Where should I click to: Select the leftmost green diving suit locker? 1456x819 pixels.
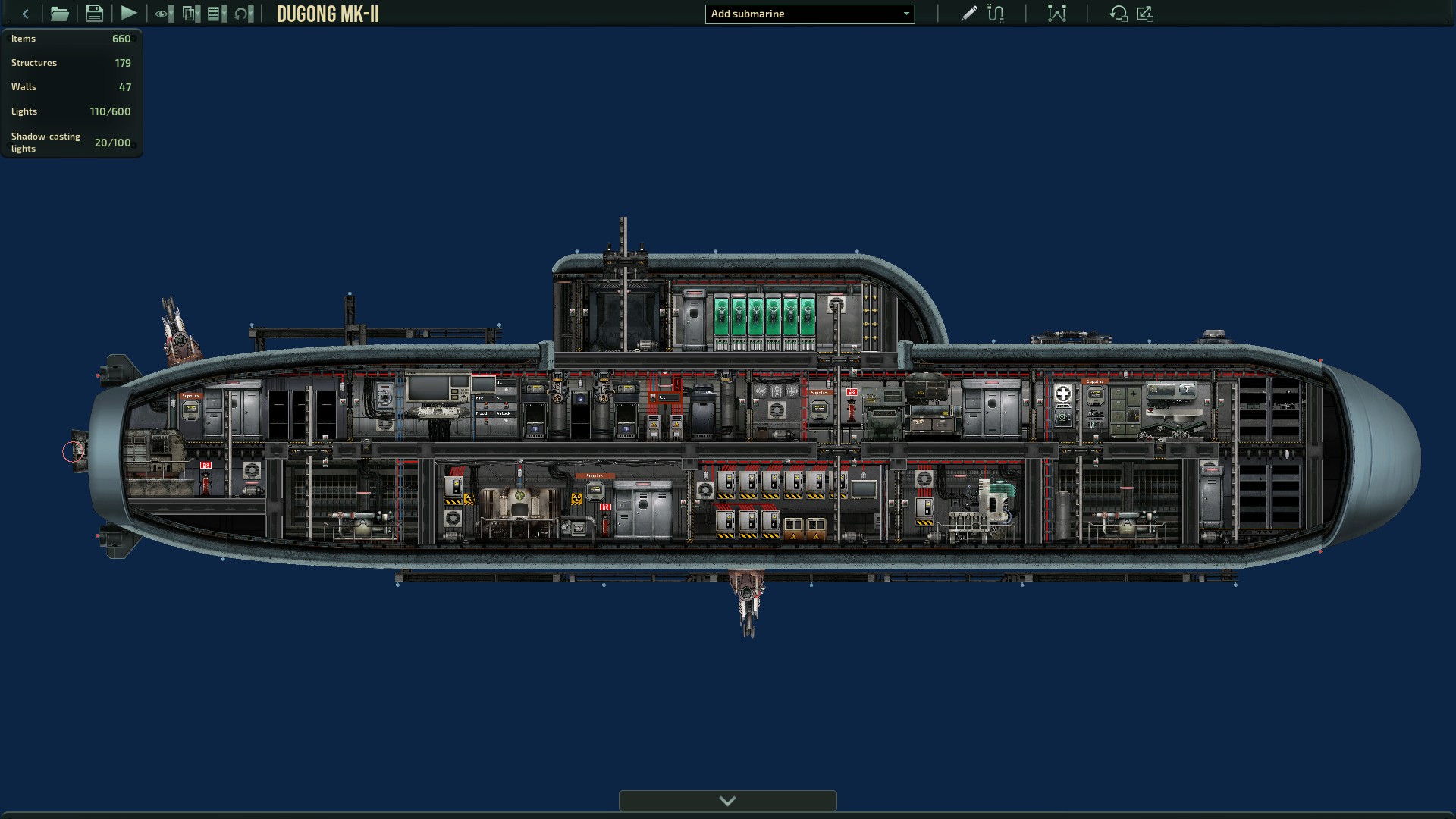click(x=720, y=322)
